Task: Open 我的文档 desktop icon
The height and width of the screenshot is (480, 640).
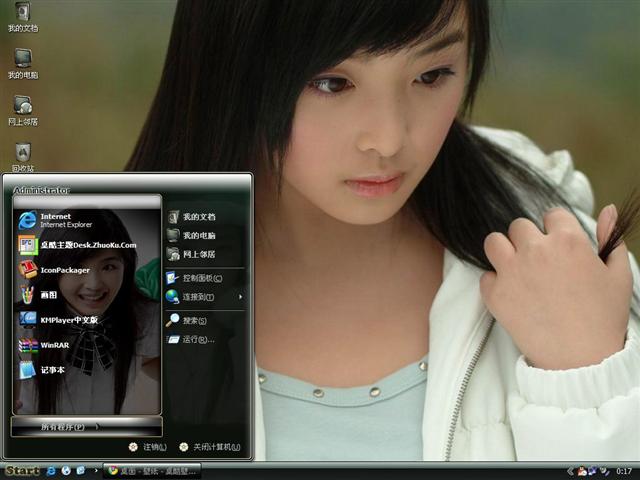Action: [x=23, y=17]
